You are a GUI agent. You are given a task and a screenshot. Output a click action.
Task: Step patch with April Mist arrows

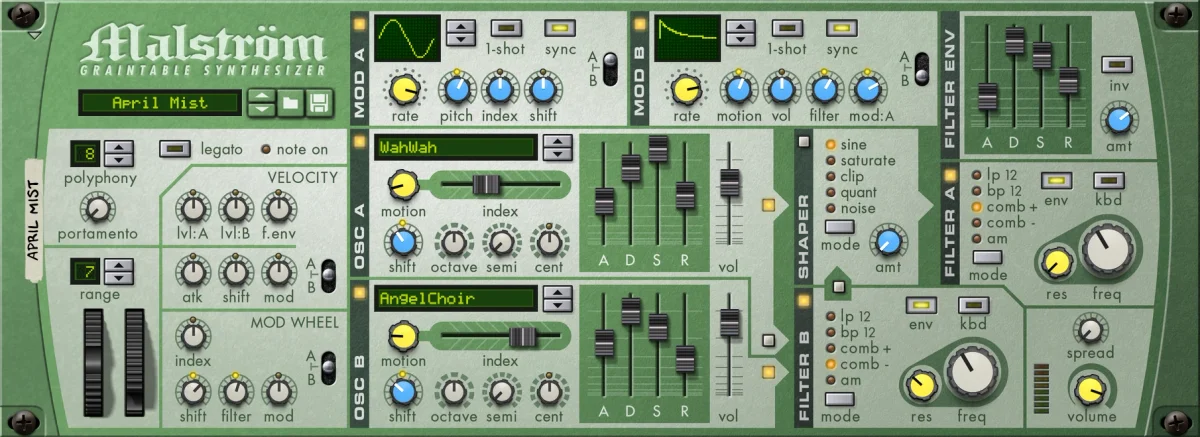[261, 102]
